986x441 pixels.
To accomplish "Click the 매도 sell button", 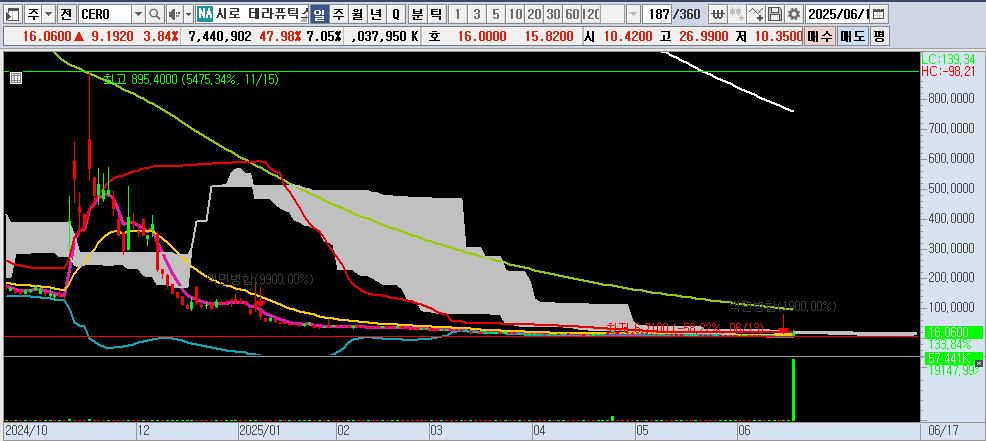I will pyautogui.click(x=853, y=36).
